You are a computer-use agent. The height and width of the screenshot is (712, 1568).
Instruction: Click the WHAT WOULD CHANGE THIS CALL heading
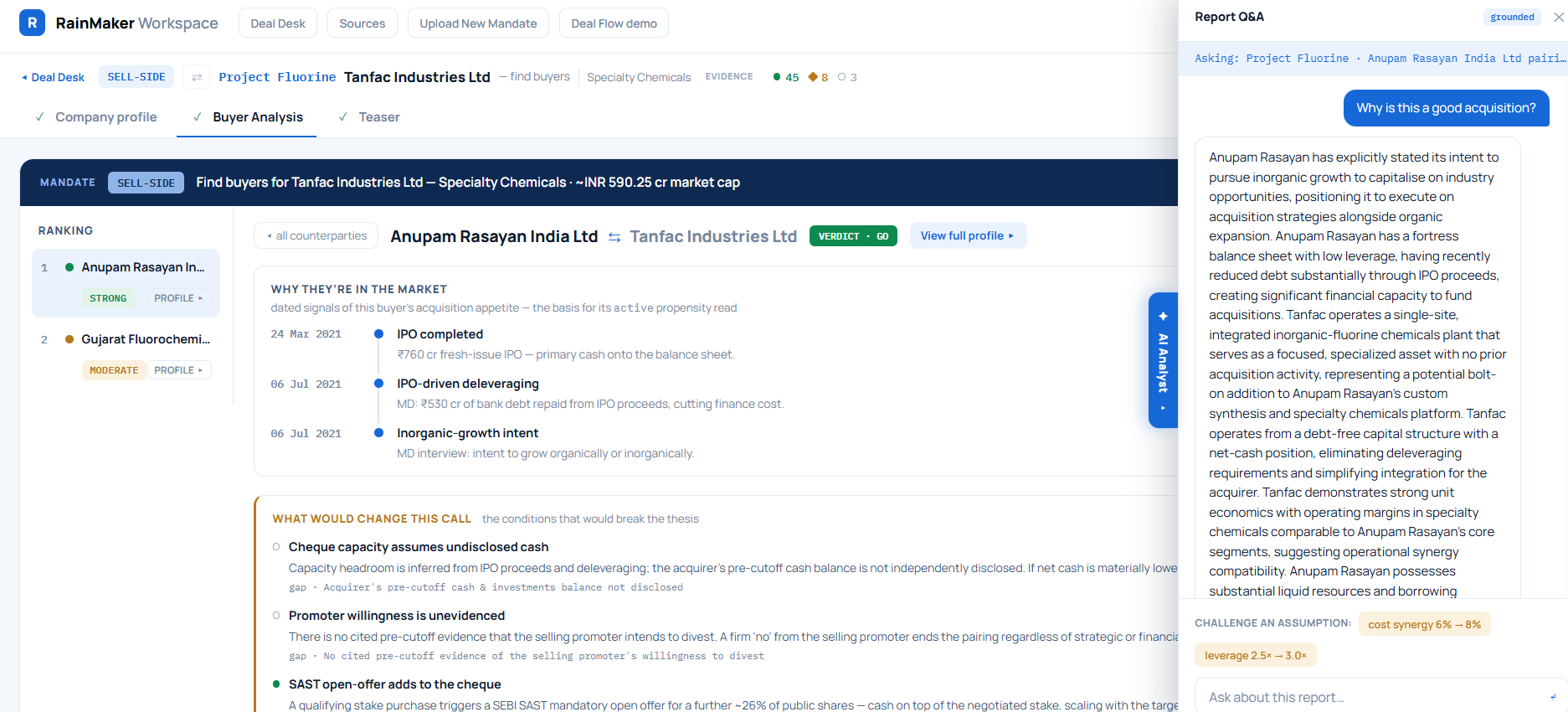point(372,519)
